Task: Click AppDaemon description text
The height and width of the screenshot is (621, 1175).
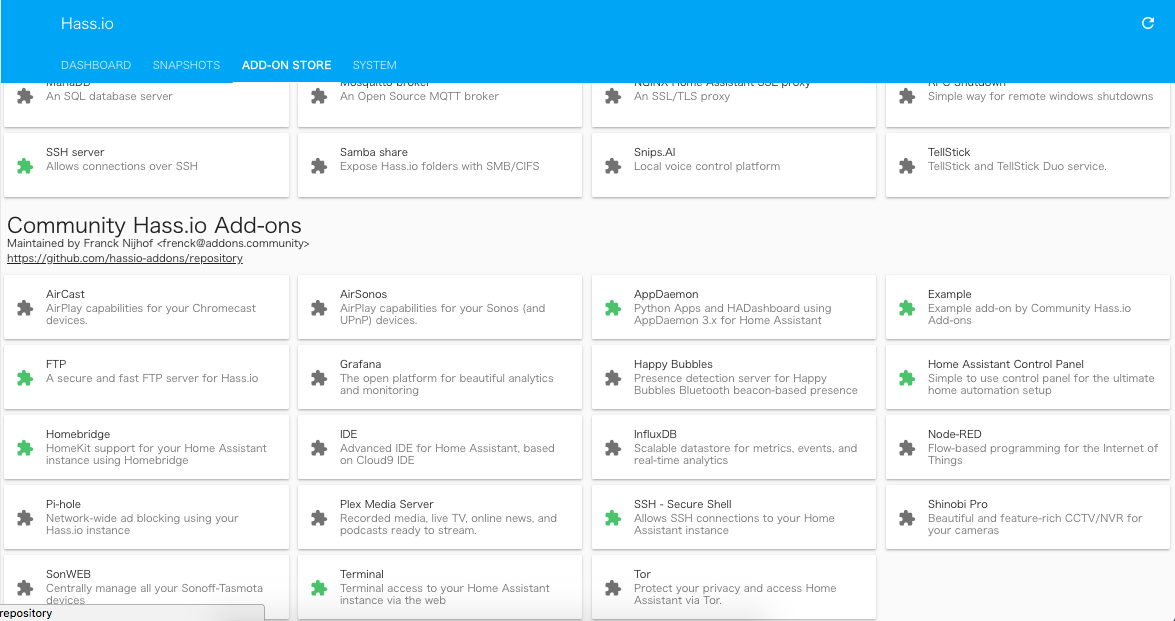Action: click(732, 314)
